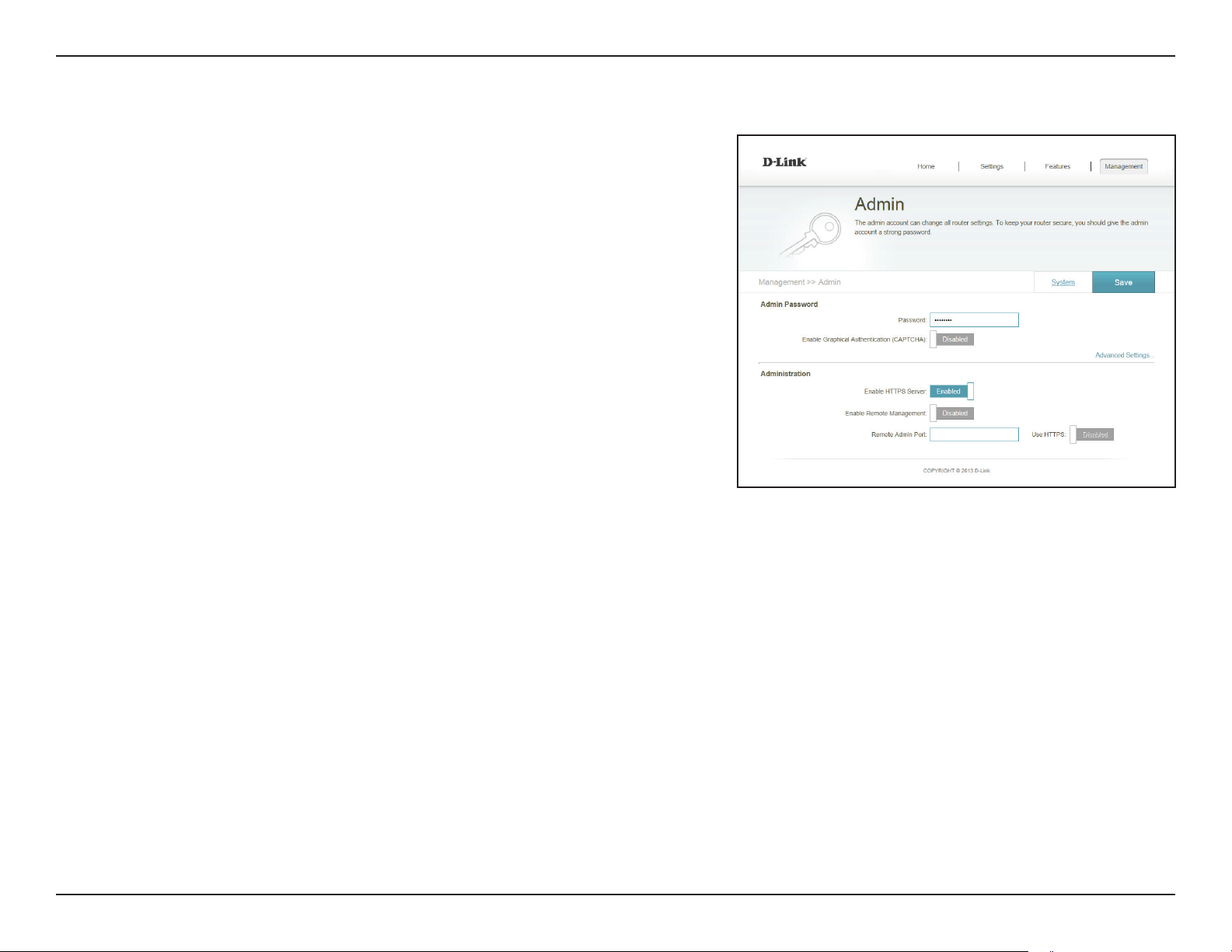Open the Management menu
The image size is (1232, 952).
point(1124,166)
